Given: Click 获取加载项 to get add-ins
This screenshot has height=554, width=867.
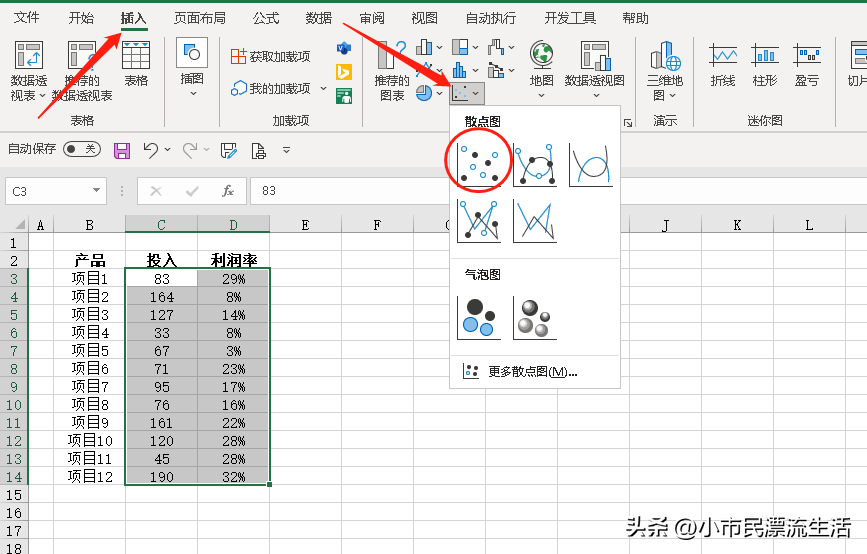Looking at the screenshot, I should point(270,56).
